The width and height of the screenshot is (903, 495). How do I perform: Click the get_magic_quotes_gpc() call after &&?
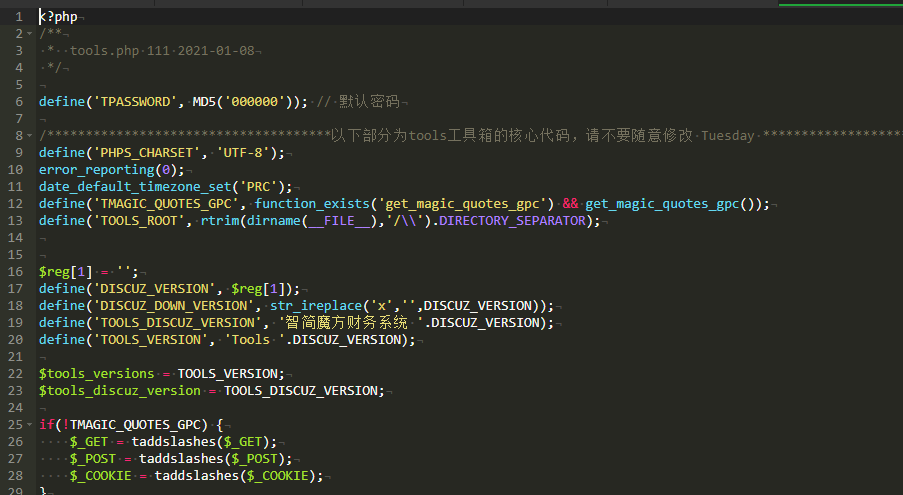(670, 204)
